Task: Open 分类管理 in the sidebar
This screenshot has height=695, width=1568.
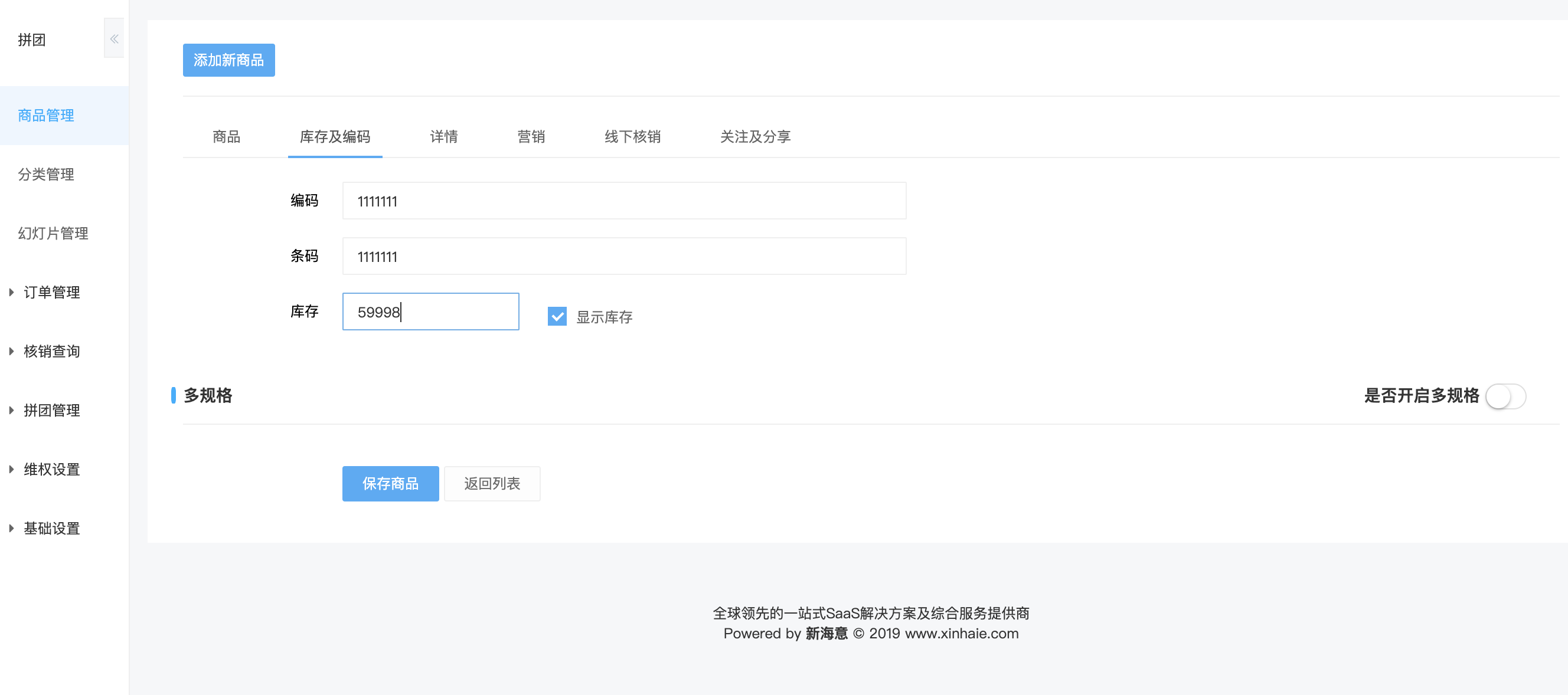Action: pyautogui.click(x=46, y=175)
